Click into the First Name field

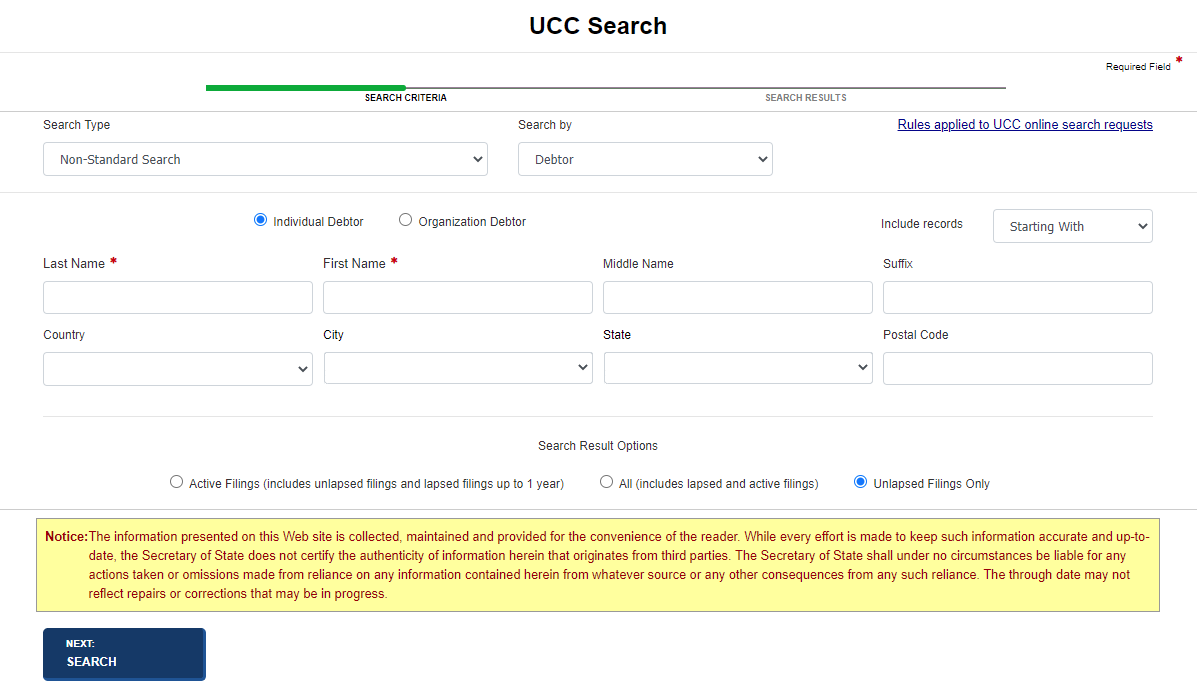coord(457,297)
